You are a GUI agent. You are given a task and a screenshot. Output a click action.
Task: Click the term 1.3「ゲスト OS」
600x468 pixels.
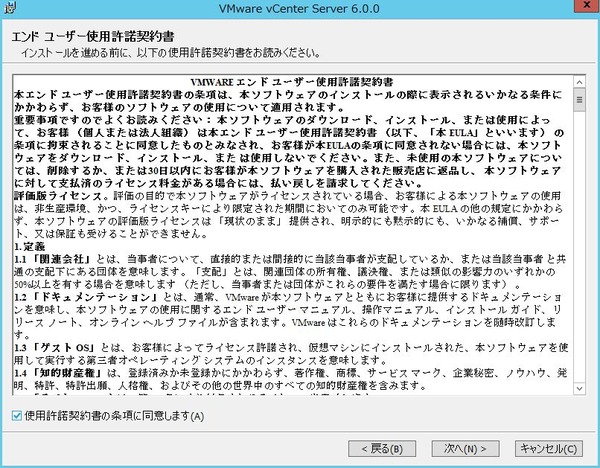pos(55,347)
